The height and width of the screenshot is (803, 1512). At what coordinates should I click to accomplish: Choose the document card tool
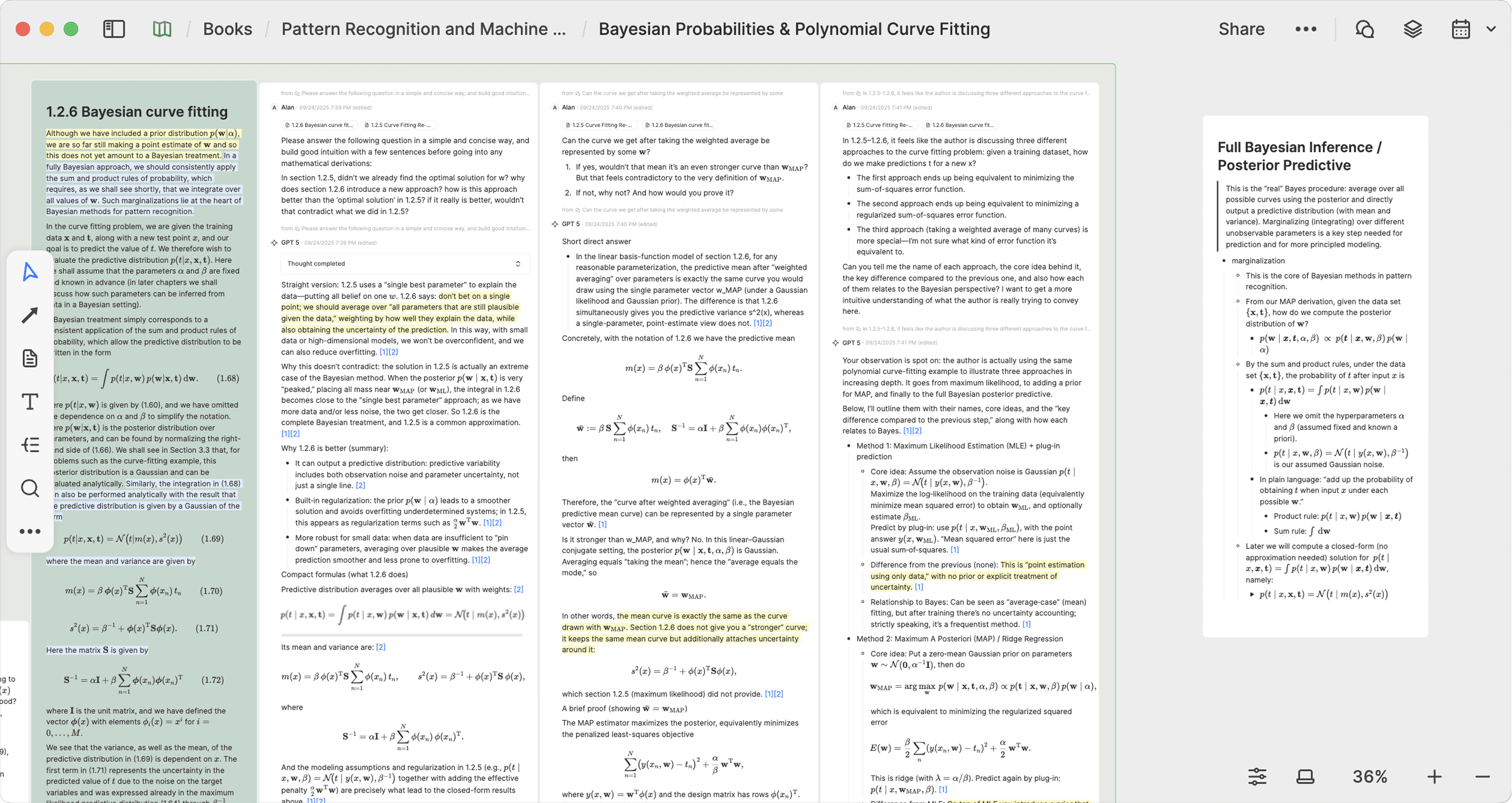click(30, 359)
